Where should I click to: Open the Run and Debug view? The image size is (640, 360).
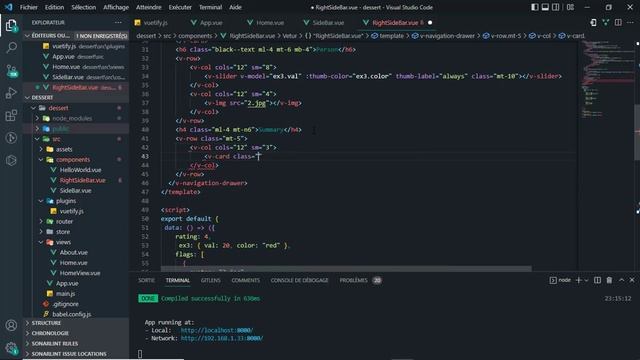click(11, 93)
